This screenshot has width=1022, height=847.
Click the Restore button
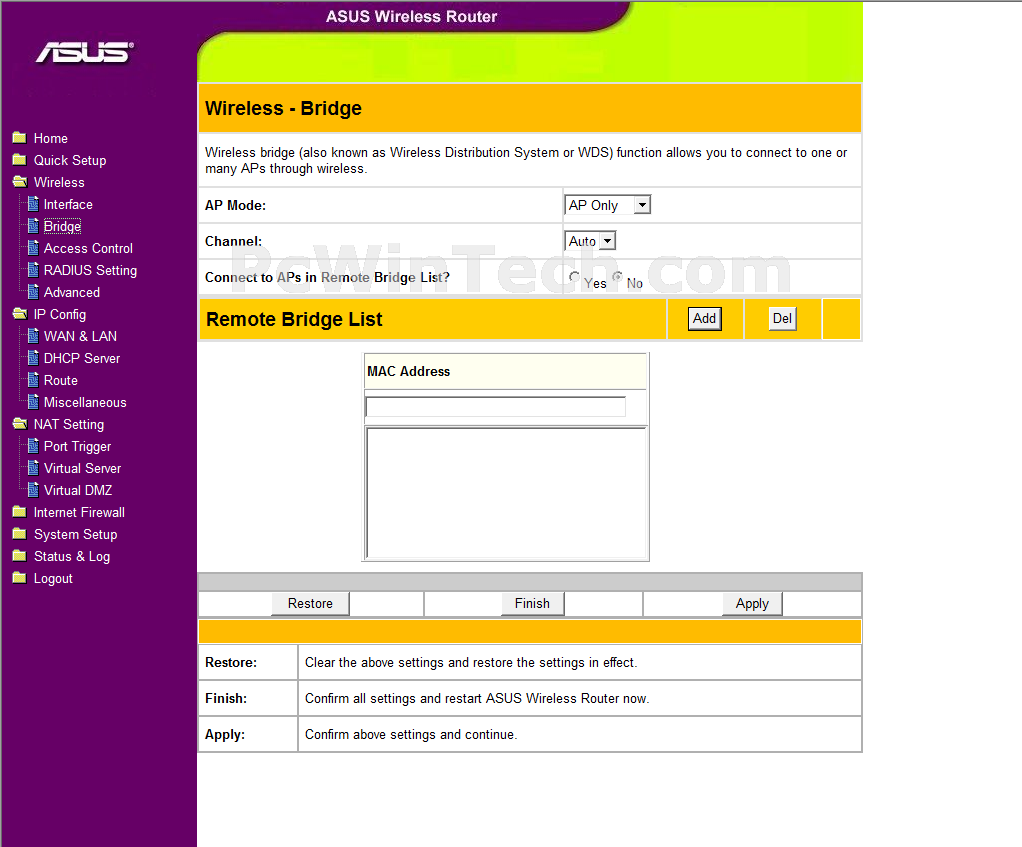click(310, 603)
